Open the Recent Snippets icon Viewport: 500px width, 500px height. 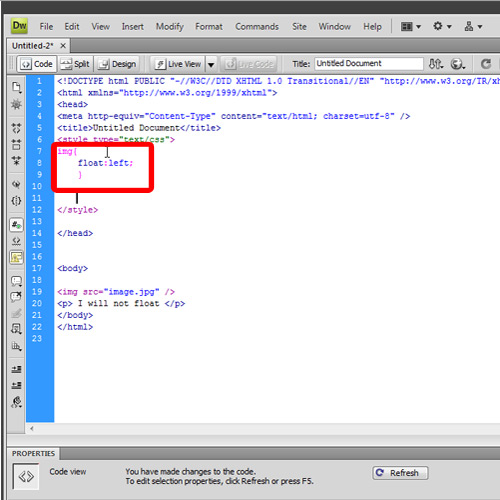click(x=16, y=329)
